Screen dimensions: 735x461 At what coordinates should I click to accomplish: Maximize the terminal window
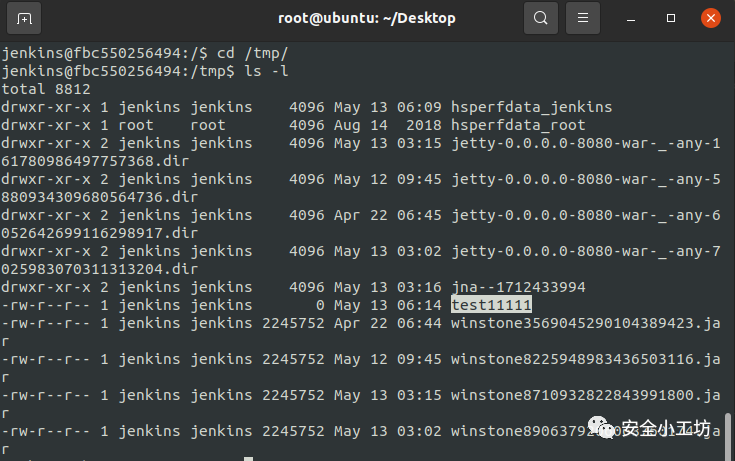[671, 18]
